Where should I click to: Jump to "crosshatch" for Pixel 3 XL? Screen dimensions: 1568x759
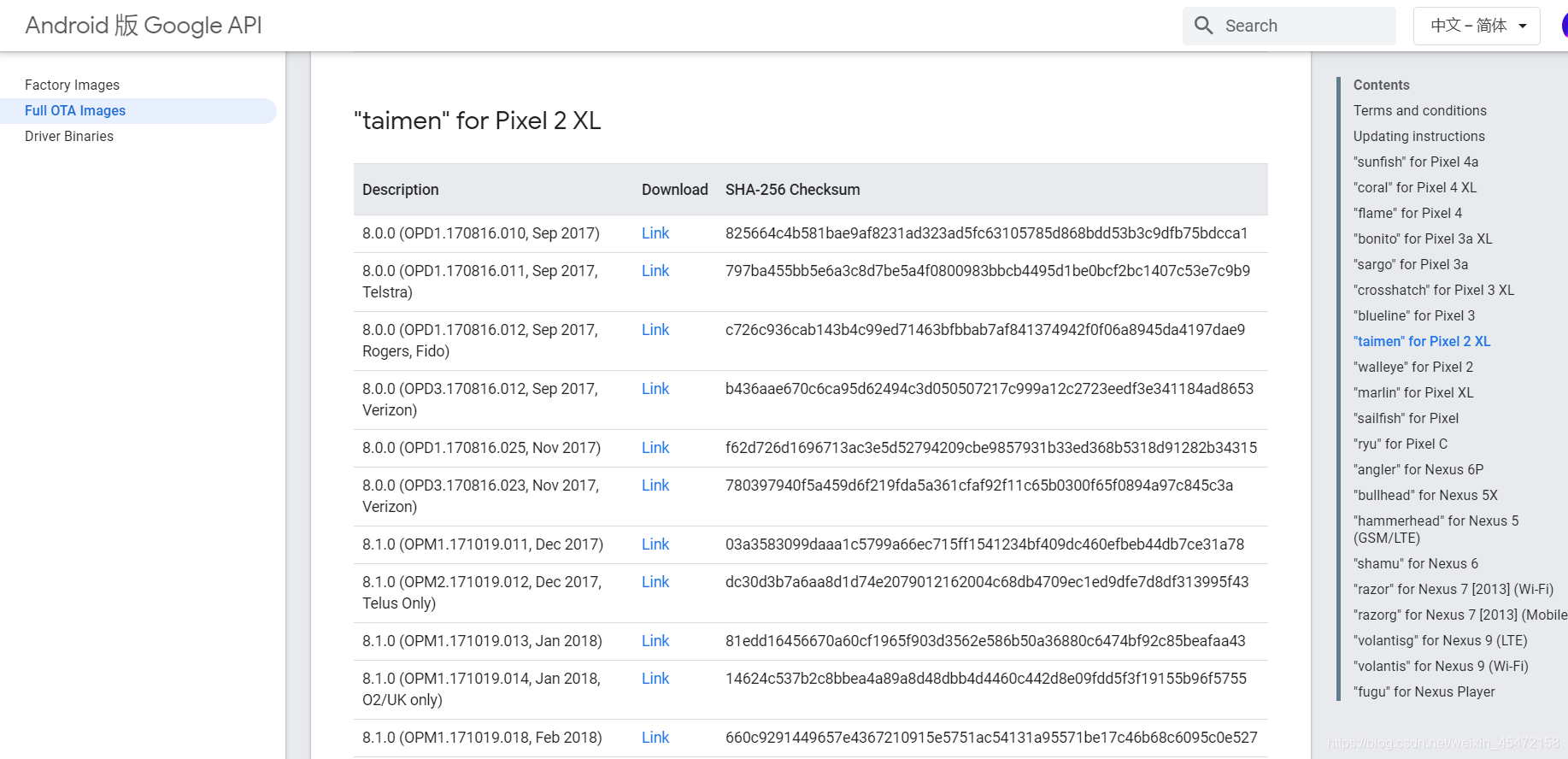(x=1434, y=290)
